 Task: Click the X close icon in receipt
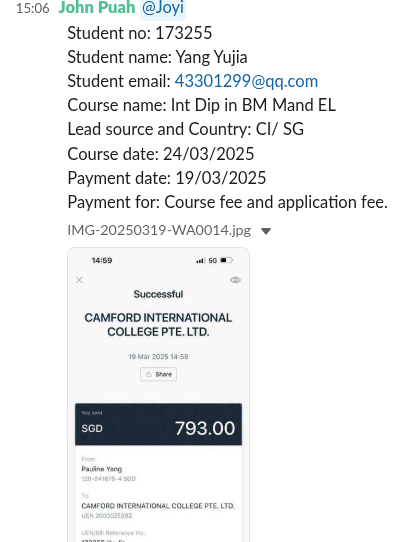(x=79, y=280)
